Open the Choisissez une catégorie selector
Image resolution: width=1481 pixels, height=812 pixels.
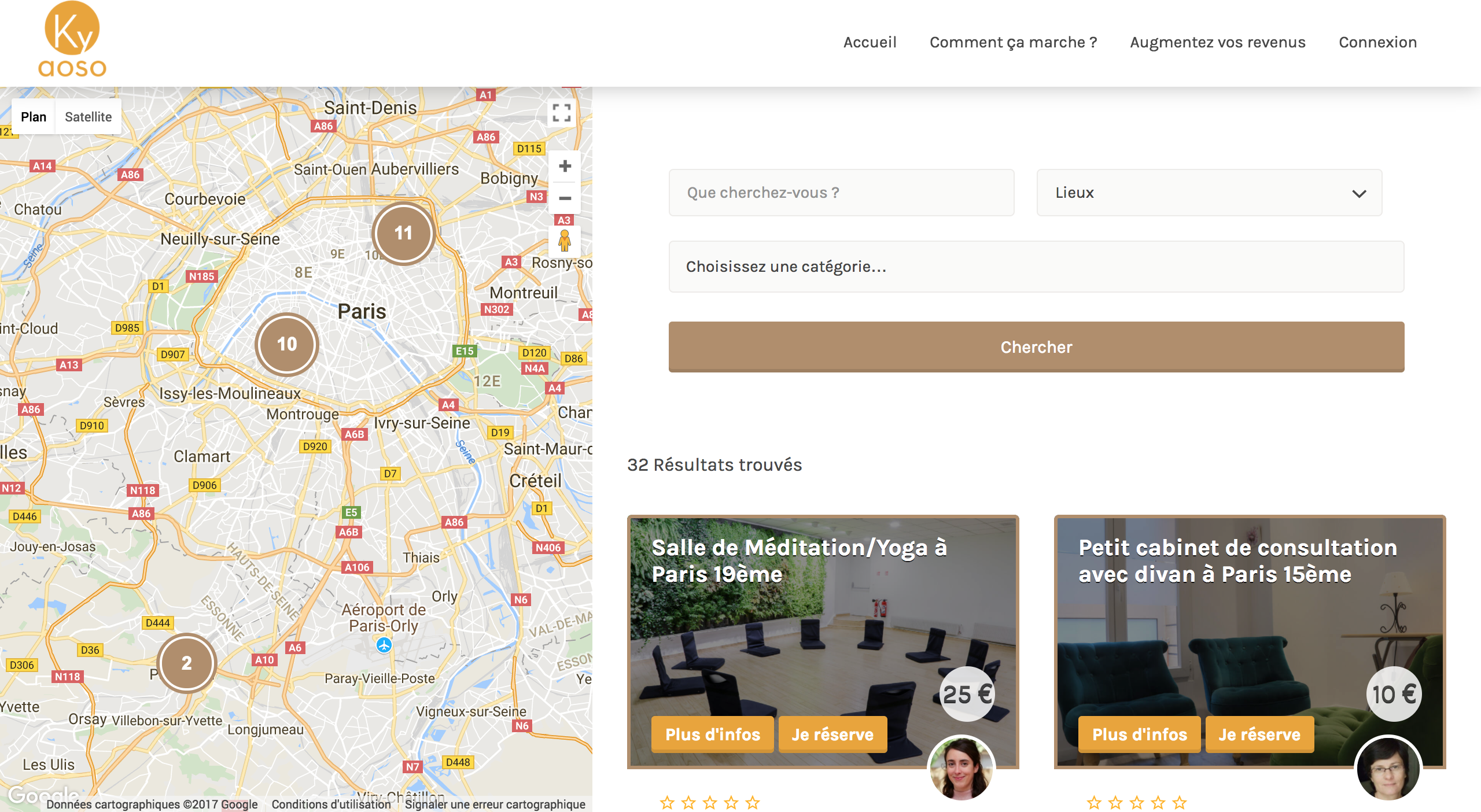[x=1036, y=267]
